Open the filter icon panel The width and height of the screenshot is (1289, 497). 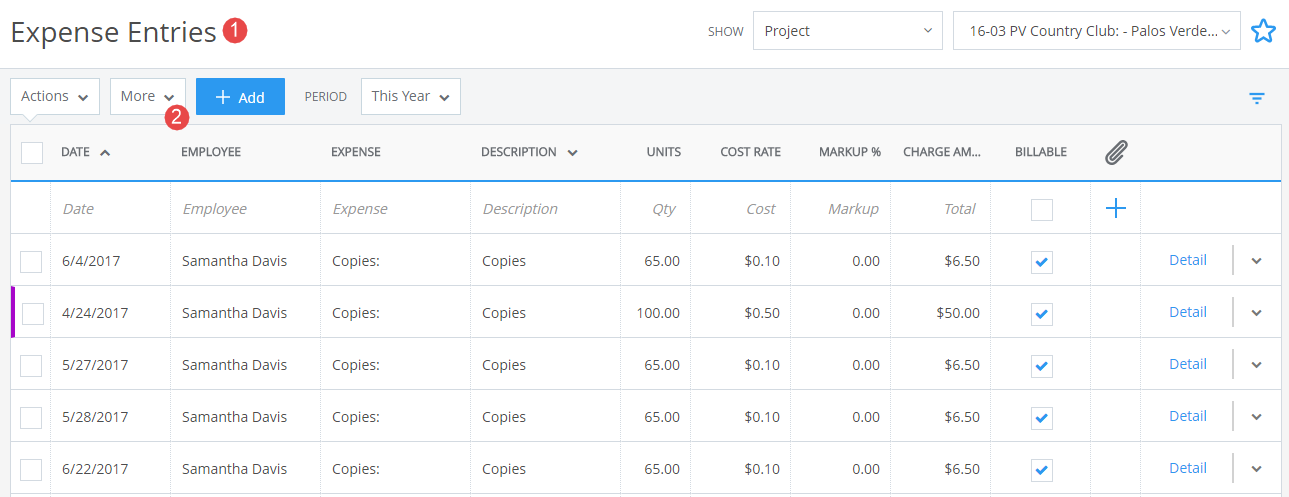tap(1257, 98)
